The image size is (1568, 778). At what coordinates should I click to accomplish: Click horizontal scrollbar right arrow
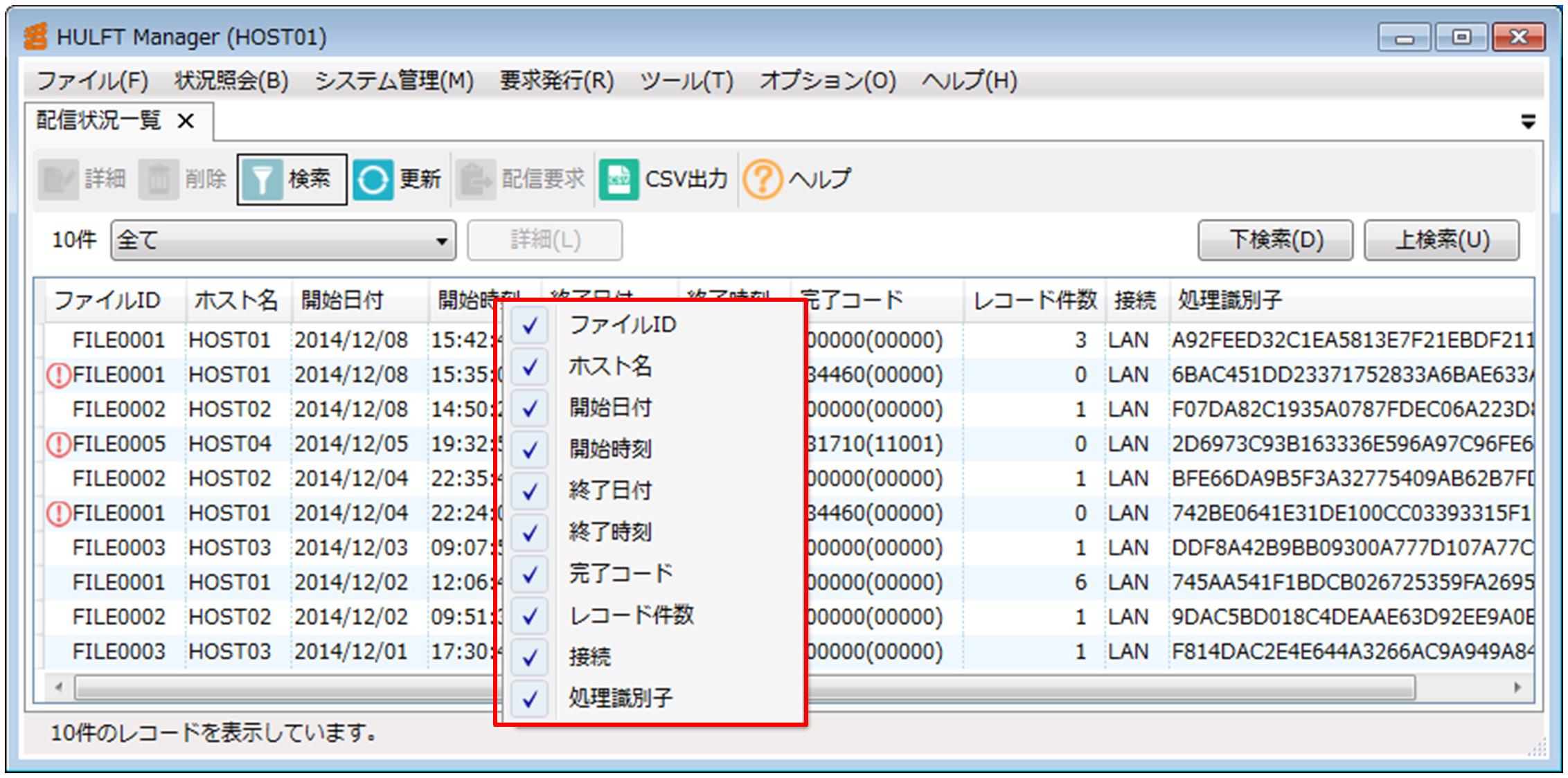point(1517,687)
